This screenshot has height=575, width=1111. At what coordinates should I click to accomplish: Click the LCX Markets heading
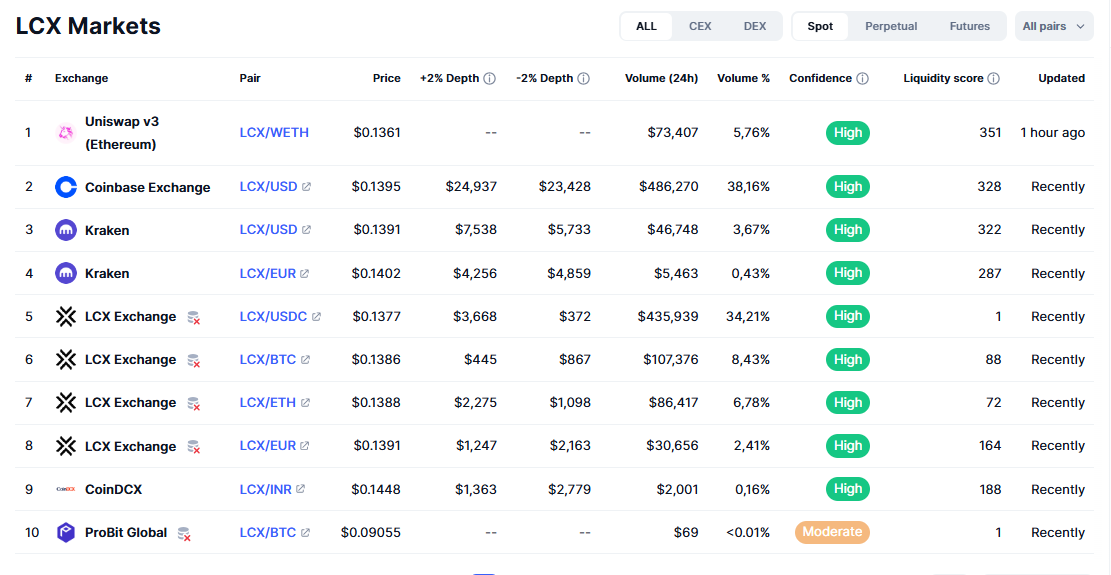click(89, 26)
